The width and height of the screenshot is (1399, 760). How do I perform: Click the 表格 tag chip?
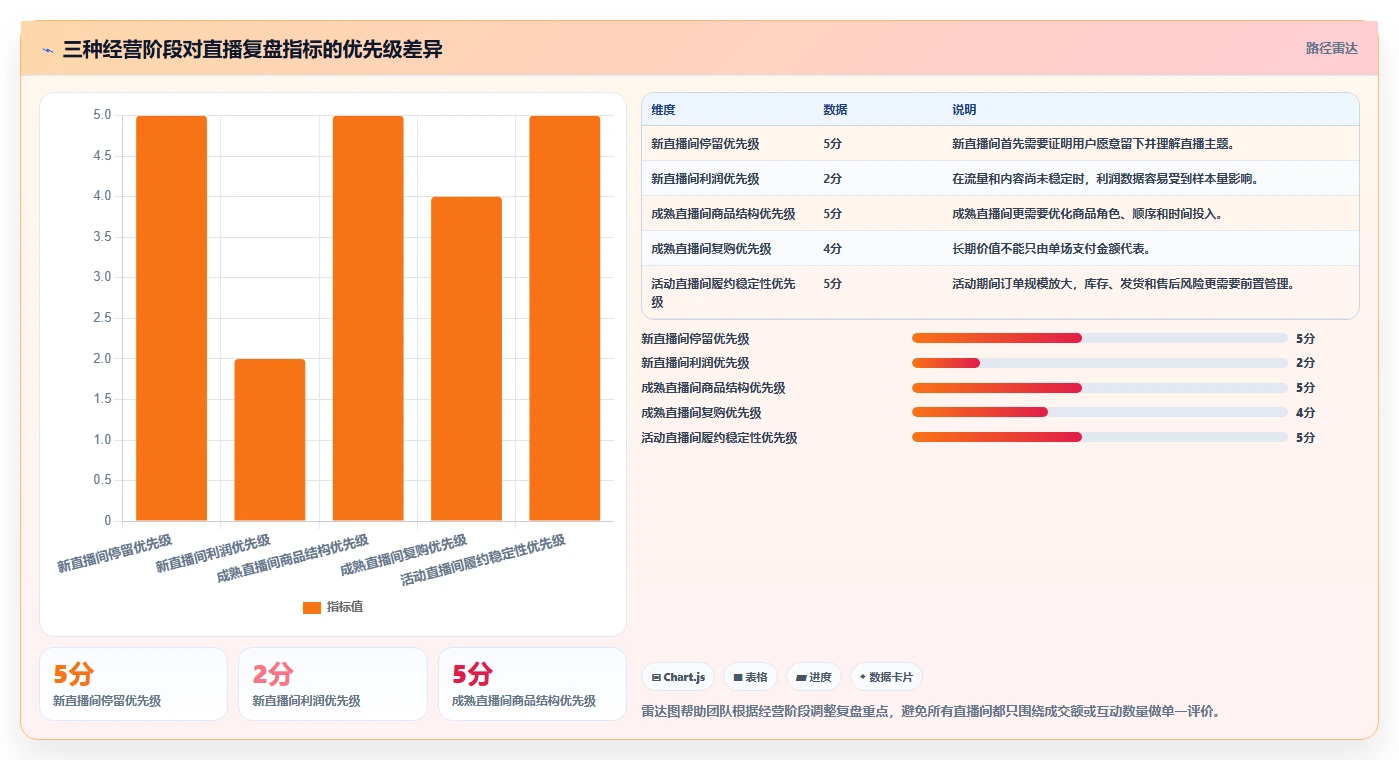[x=750, y=677]
